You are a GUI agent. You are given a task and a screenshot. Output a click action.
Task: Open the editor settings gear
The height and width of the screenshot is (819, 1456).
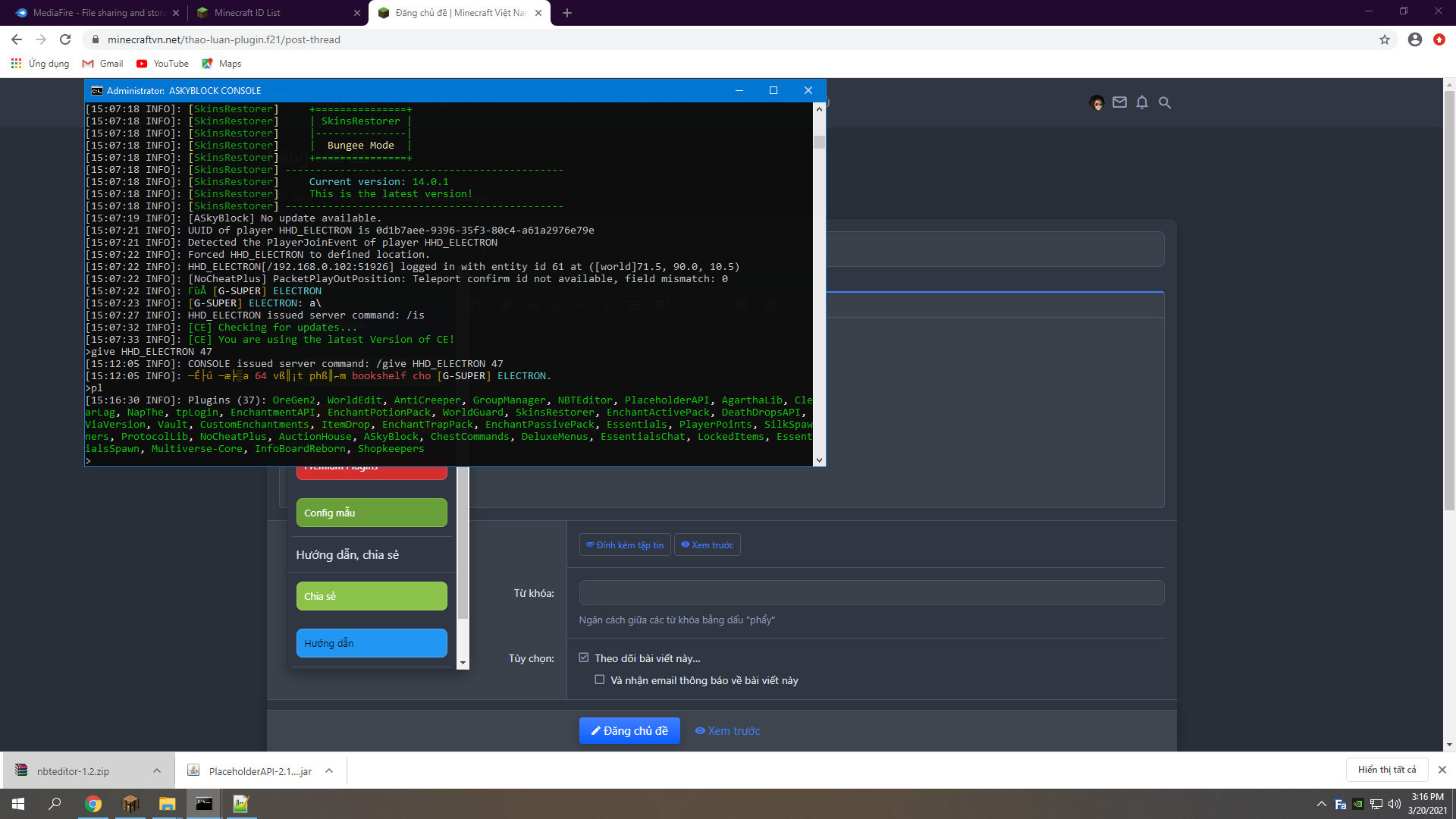(771, 305)
